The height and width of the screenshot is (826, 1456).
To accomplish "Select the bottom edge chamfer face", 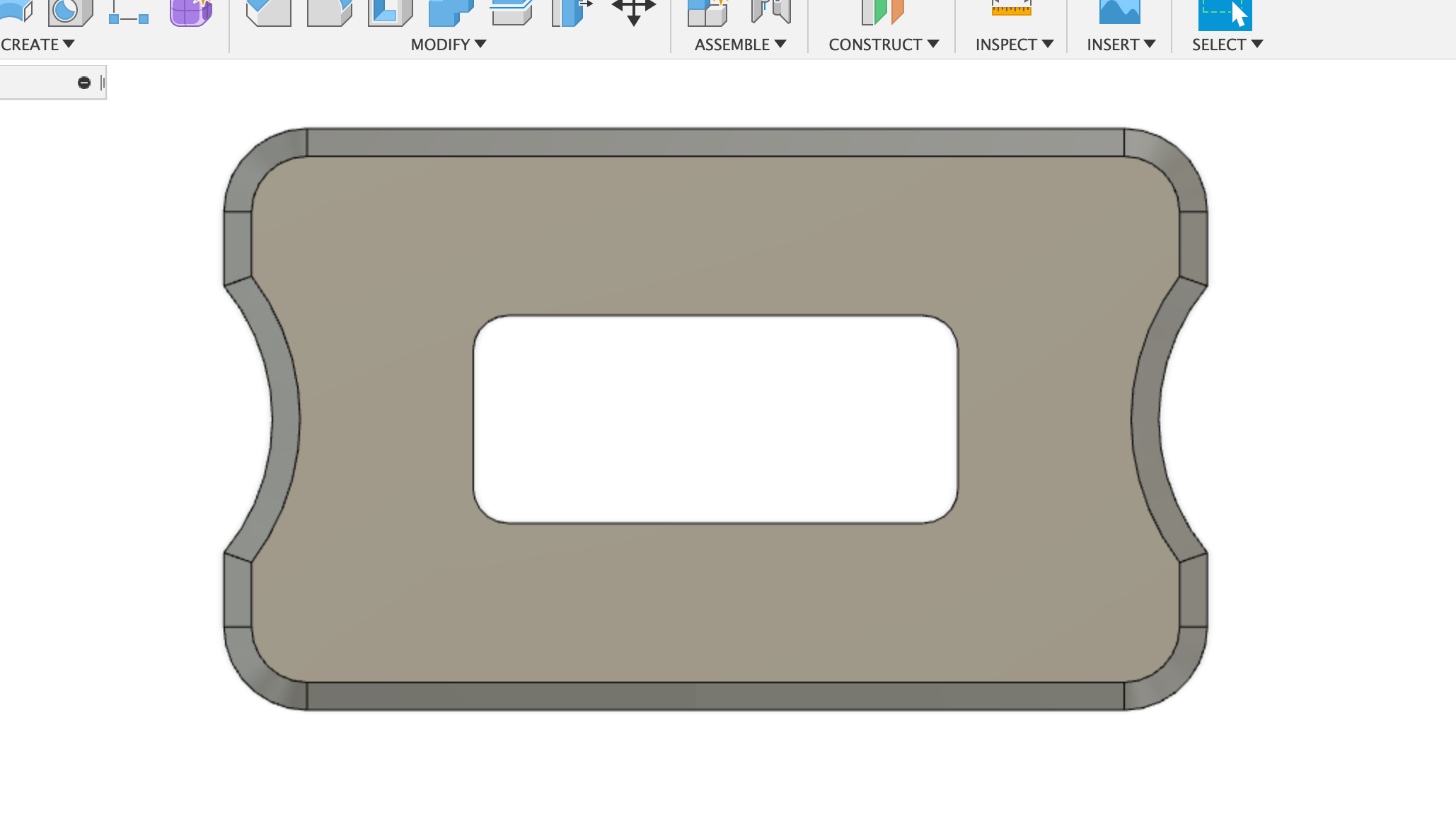I will [715, 696].
